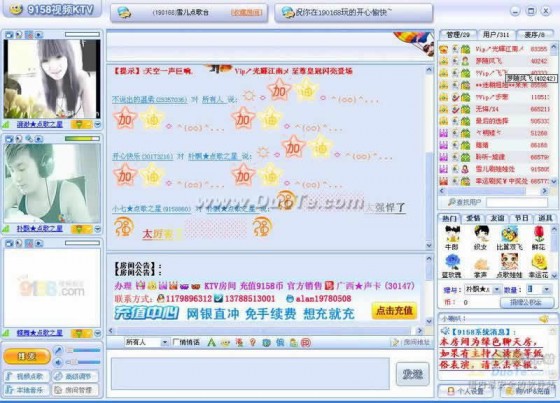This screenshot has width=560, height=403.
Task: Switch to the 用户/311 tab
Action: 496,35
